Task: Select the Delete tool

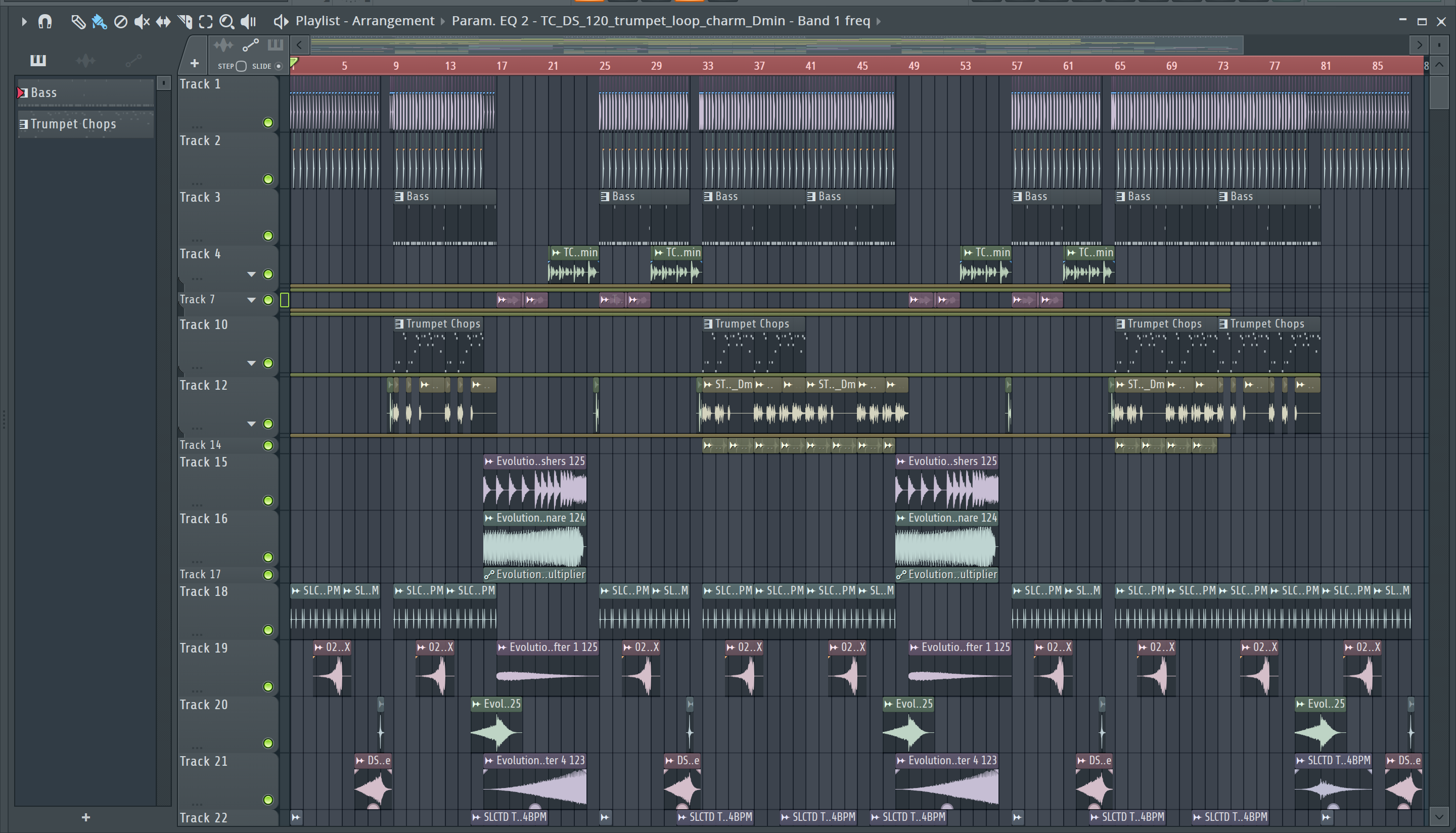Action: point(120,22)
